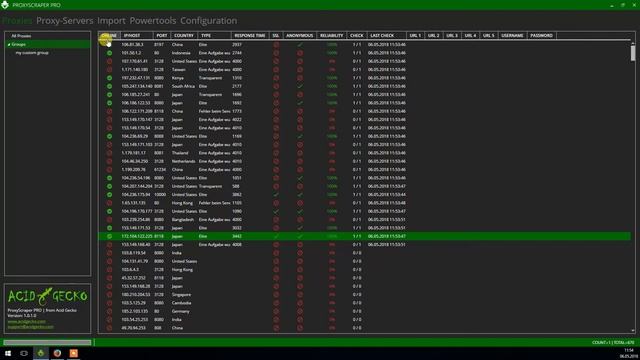Sort by Response Time column header
The image size is (640, 360).
coord(250,36)
